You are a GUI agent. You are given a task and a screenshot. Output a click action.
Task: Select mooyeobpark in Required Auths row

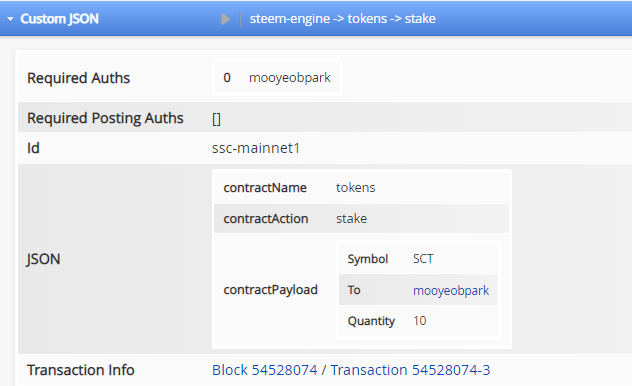290,77
